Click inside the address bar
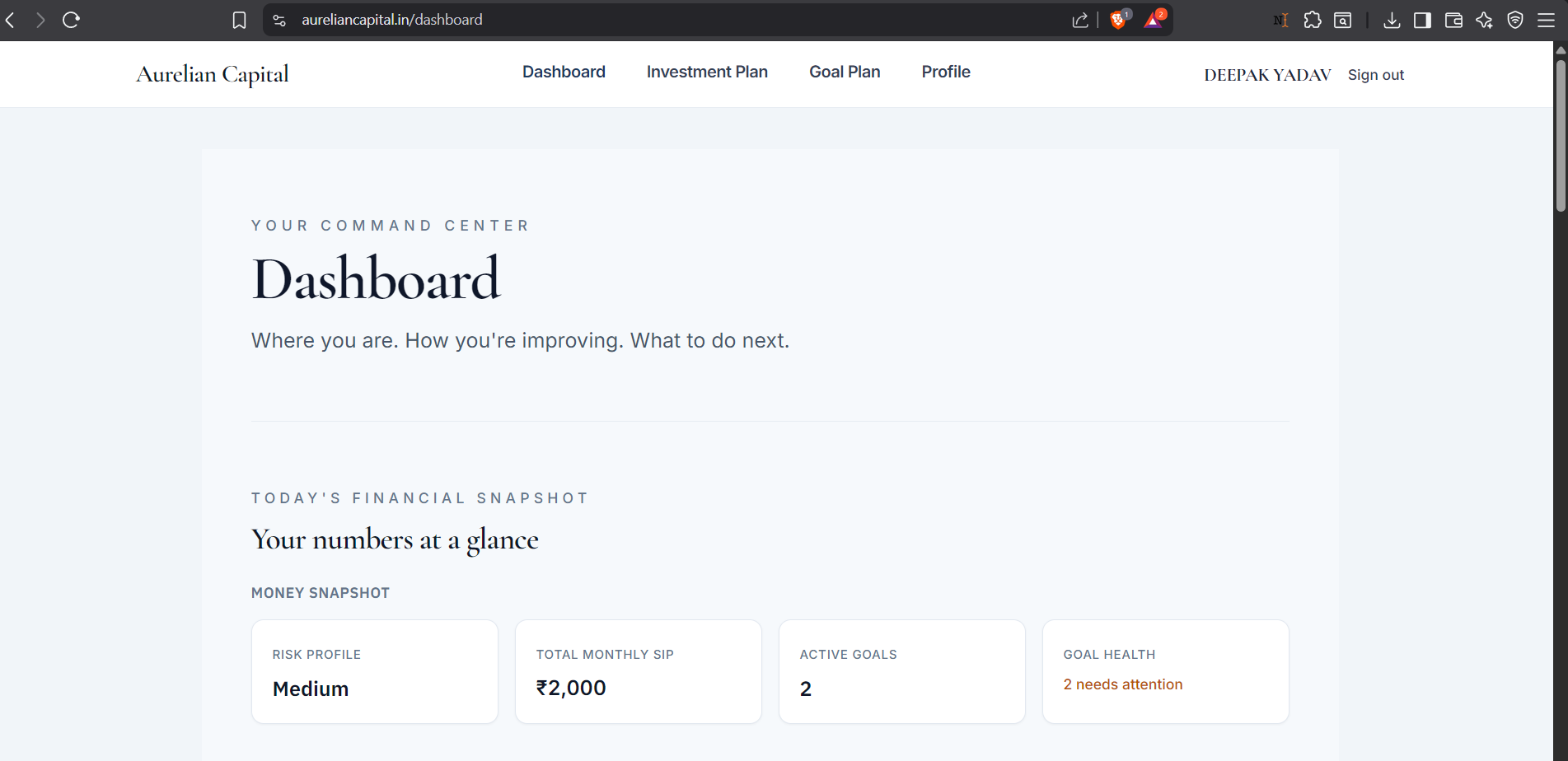This screenshot has height=761, width=1568. click(x=577, y=20)
